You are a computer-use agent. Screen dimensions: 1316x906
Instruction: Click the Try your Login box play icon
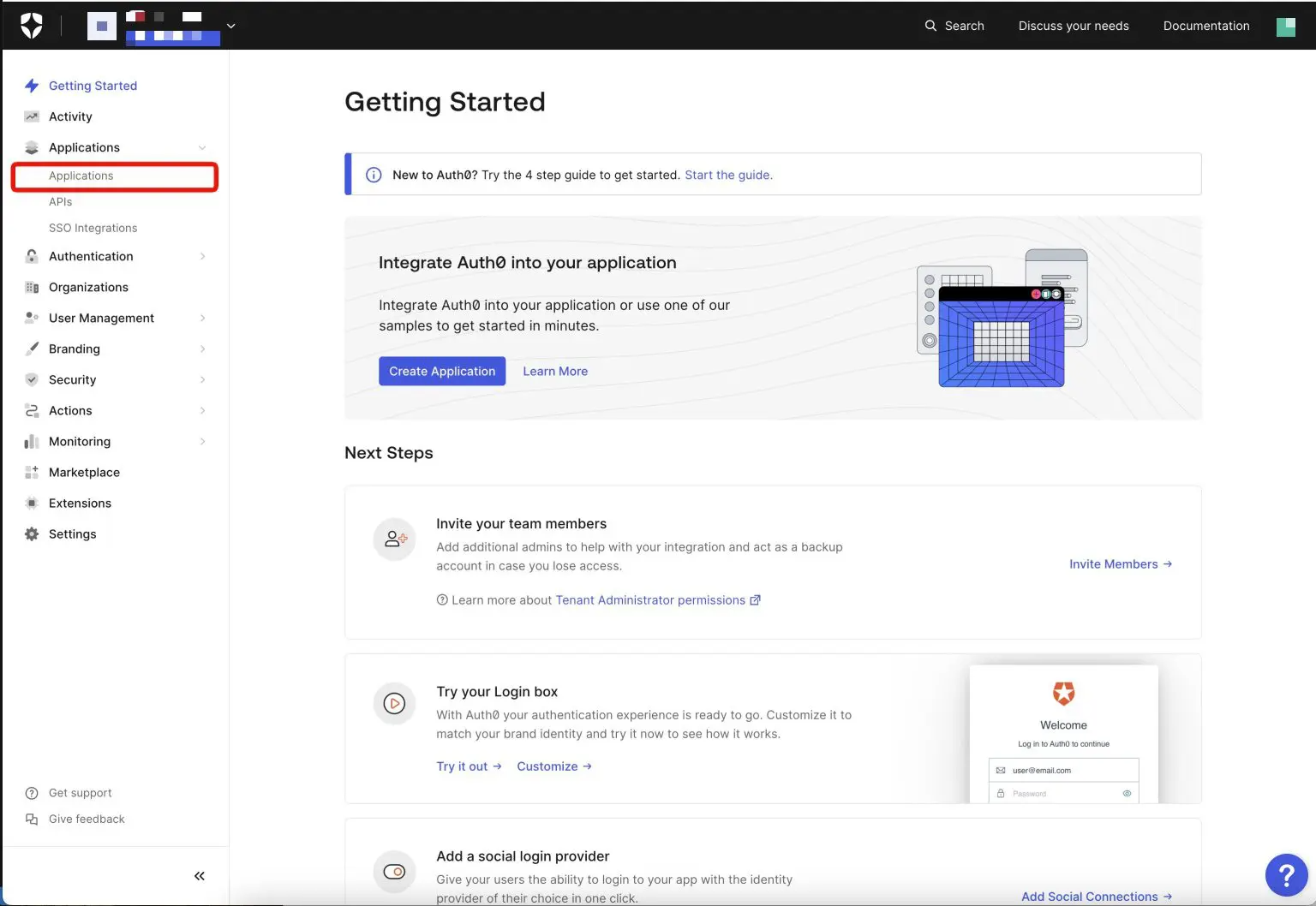(394, 704)
